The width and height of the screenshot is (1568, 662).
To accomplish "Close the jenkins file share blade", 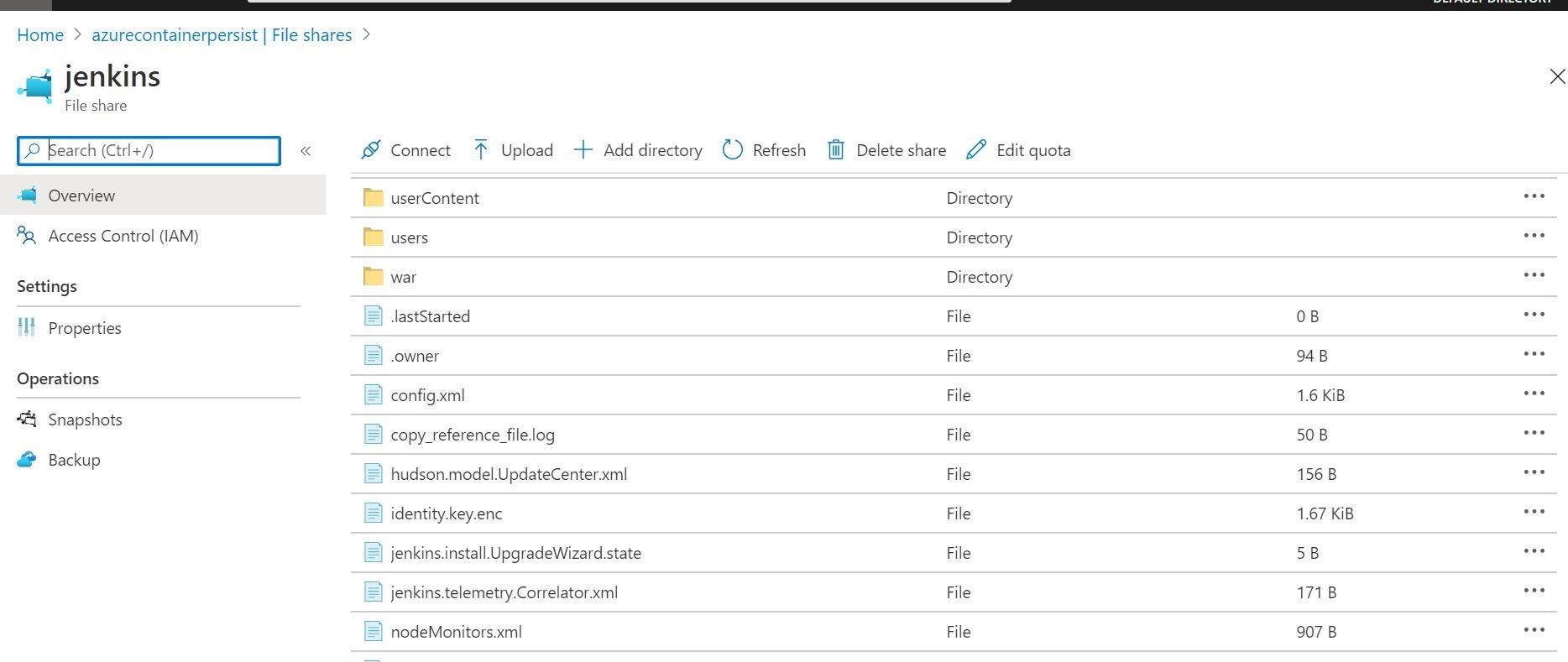I will coord(1557,76).
